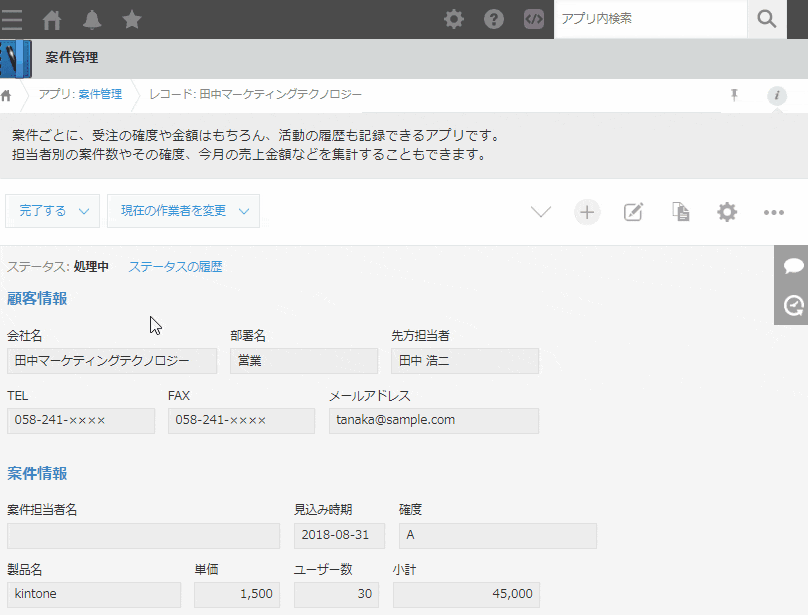The height and width of the screenshot is (615, 808).
Task: Click ステータス: 処理中 label
Action: click(58, 267)
